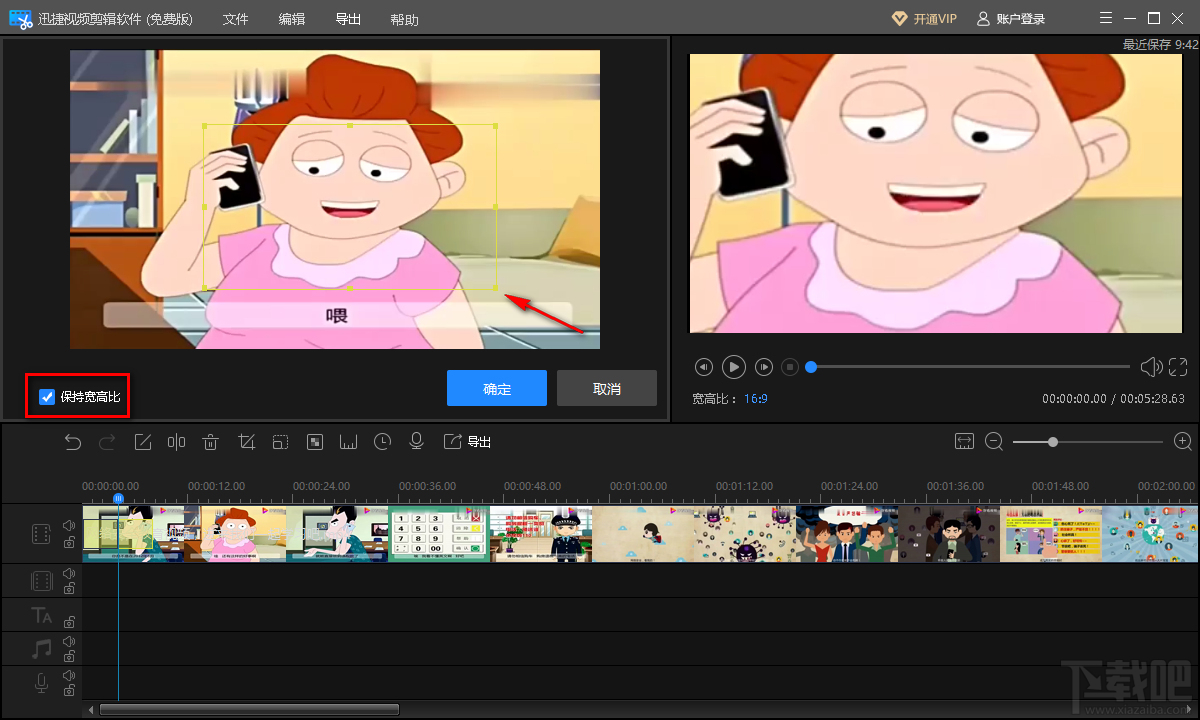Screen dimensions: 1200x720
Task: Click the 取消 button
Action: point(607,389)
